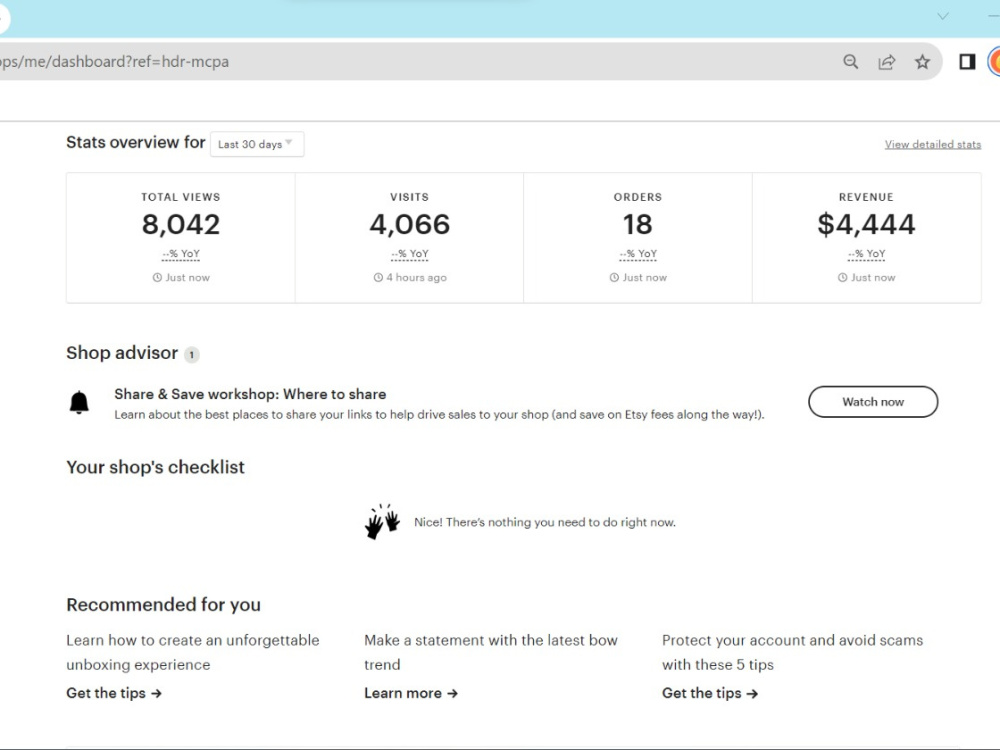Click the latest bow trend text
Screen dimensions: 1000x750
[x=490, y=652]
